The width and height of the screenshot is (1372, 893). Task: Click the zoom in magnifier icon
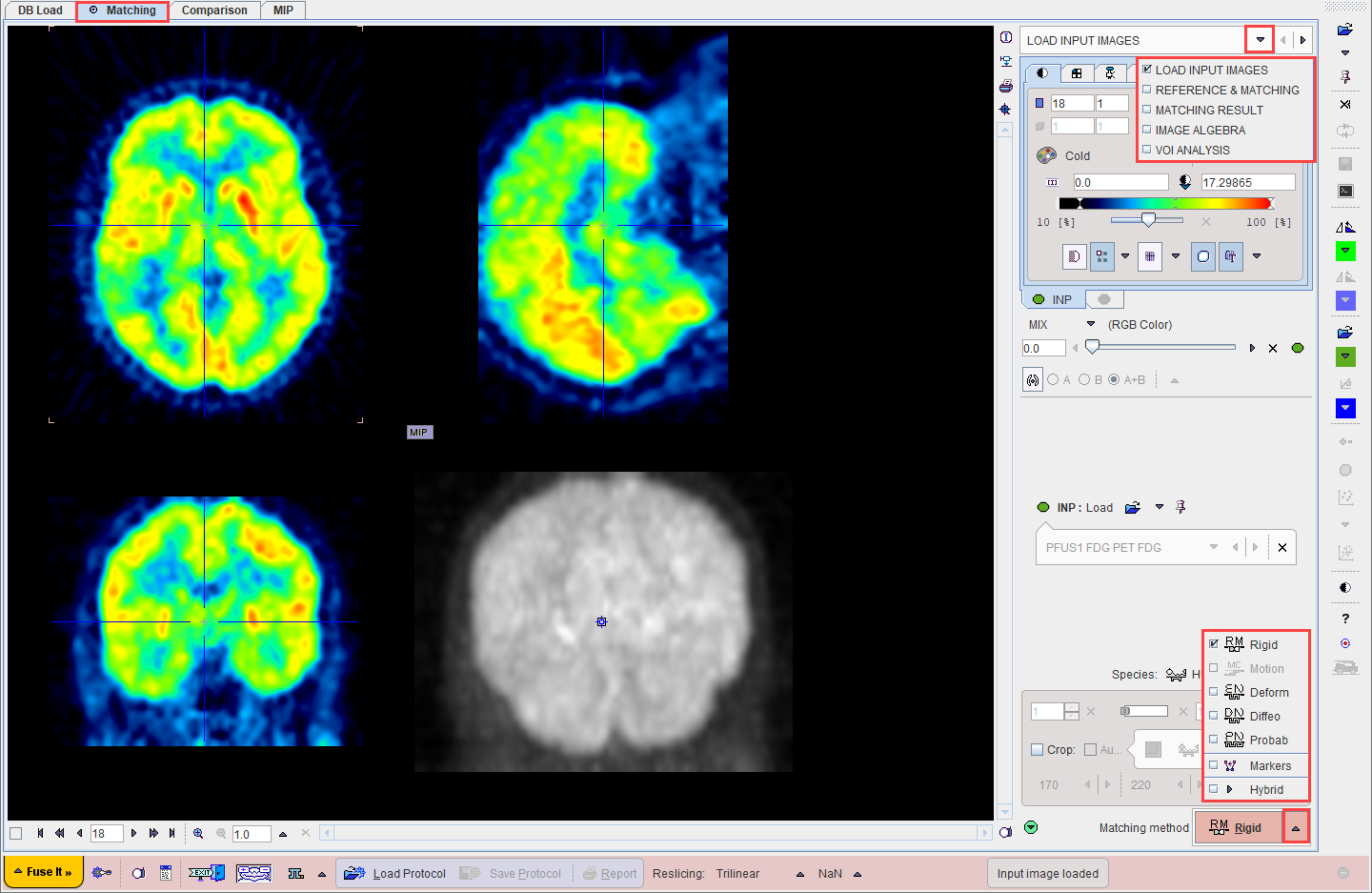(198, 833)
